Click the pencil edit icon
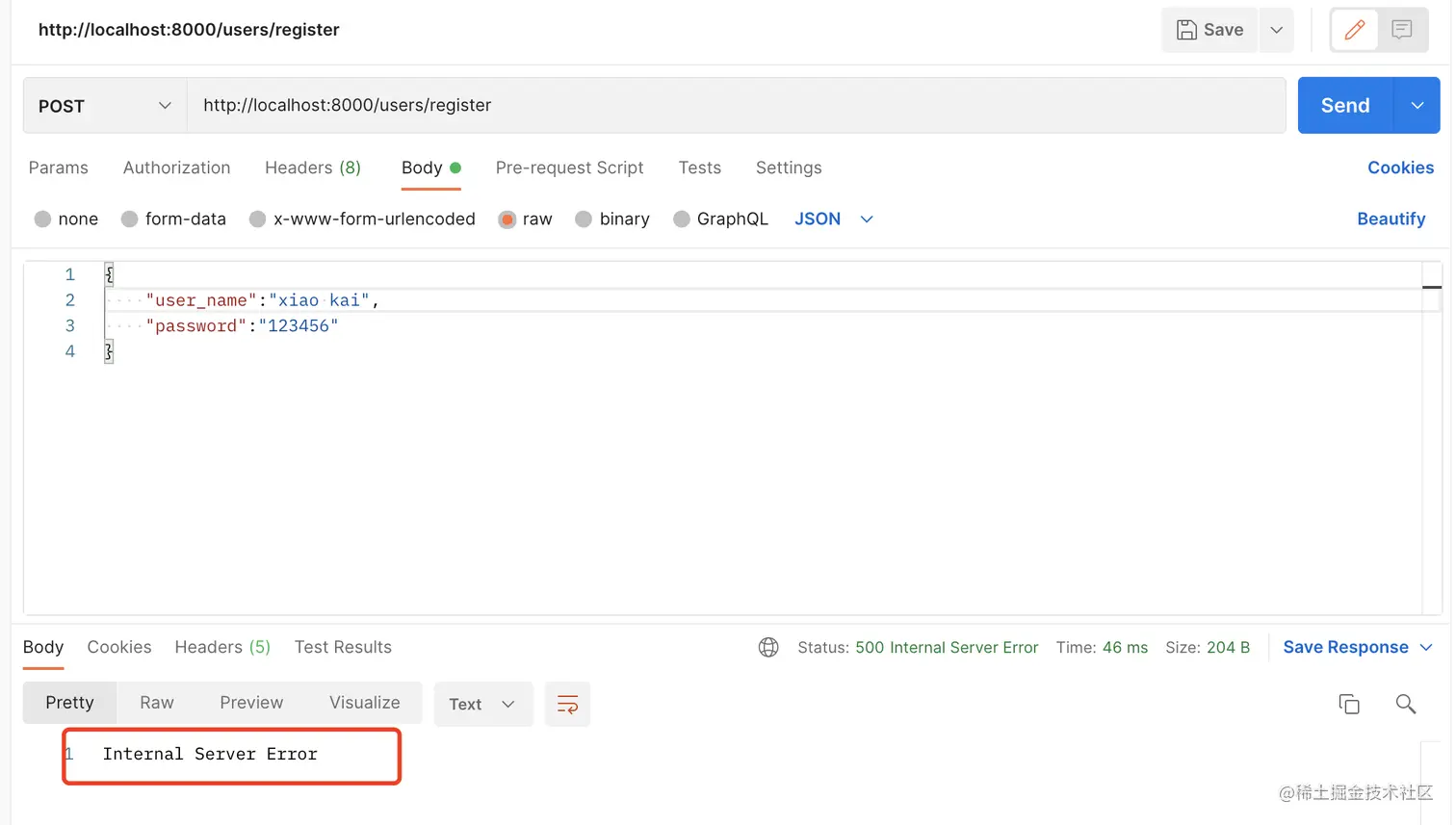This screenshot has width=1456, height=825. click(1354, 30)
